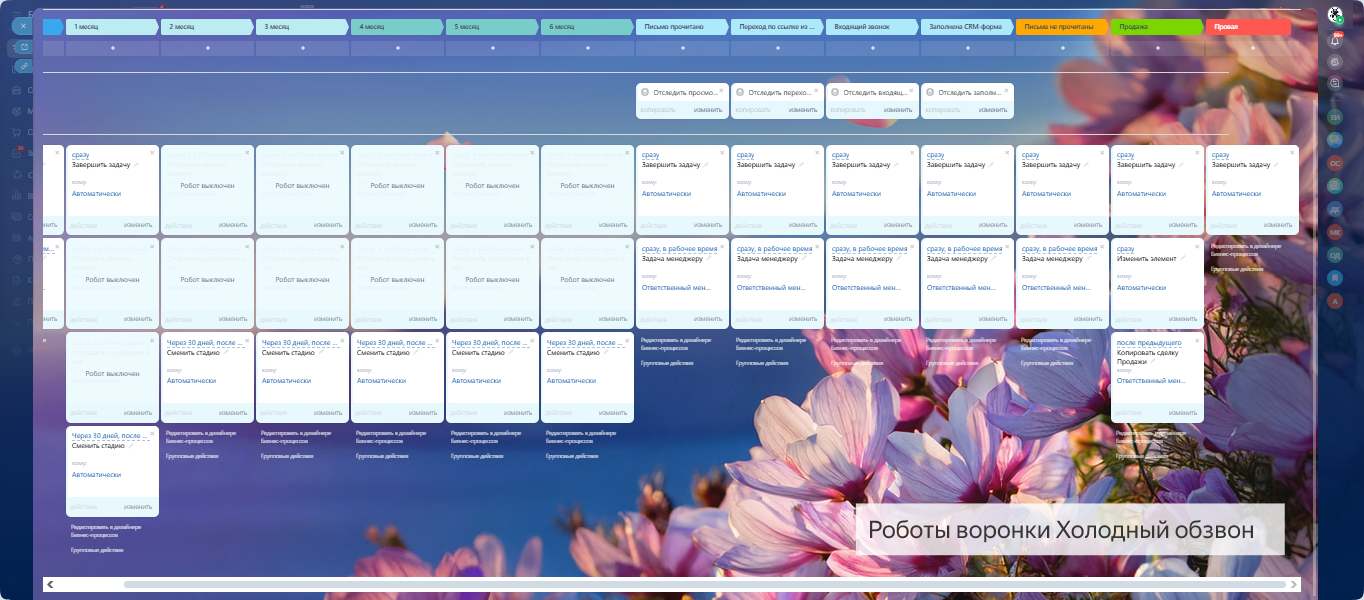
Task: Open notifications bell icon
Action: pyautogui.click(x=1335, y=40)
